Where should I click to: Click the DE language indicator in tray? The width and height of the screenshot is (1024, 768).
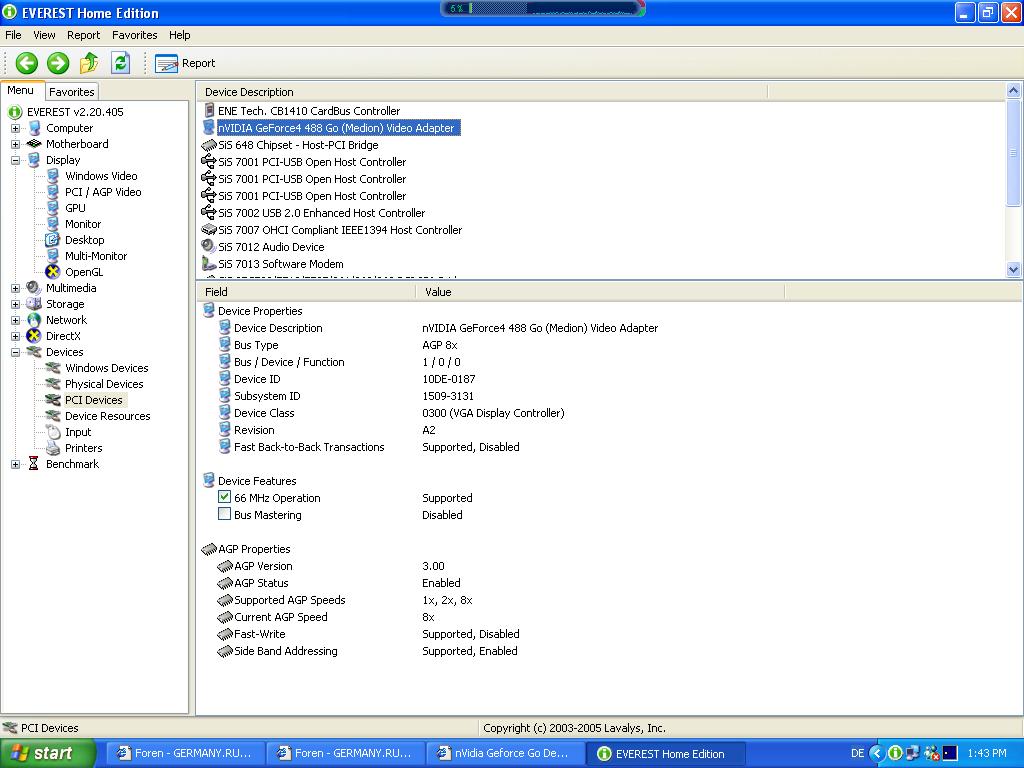[x=857, y=754]
